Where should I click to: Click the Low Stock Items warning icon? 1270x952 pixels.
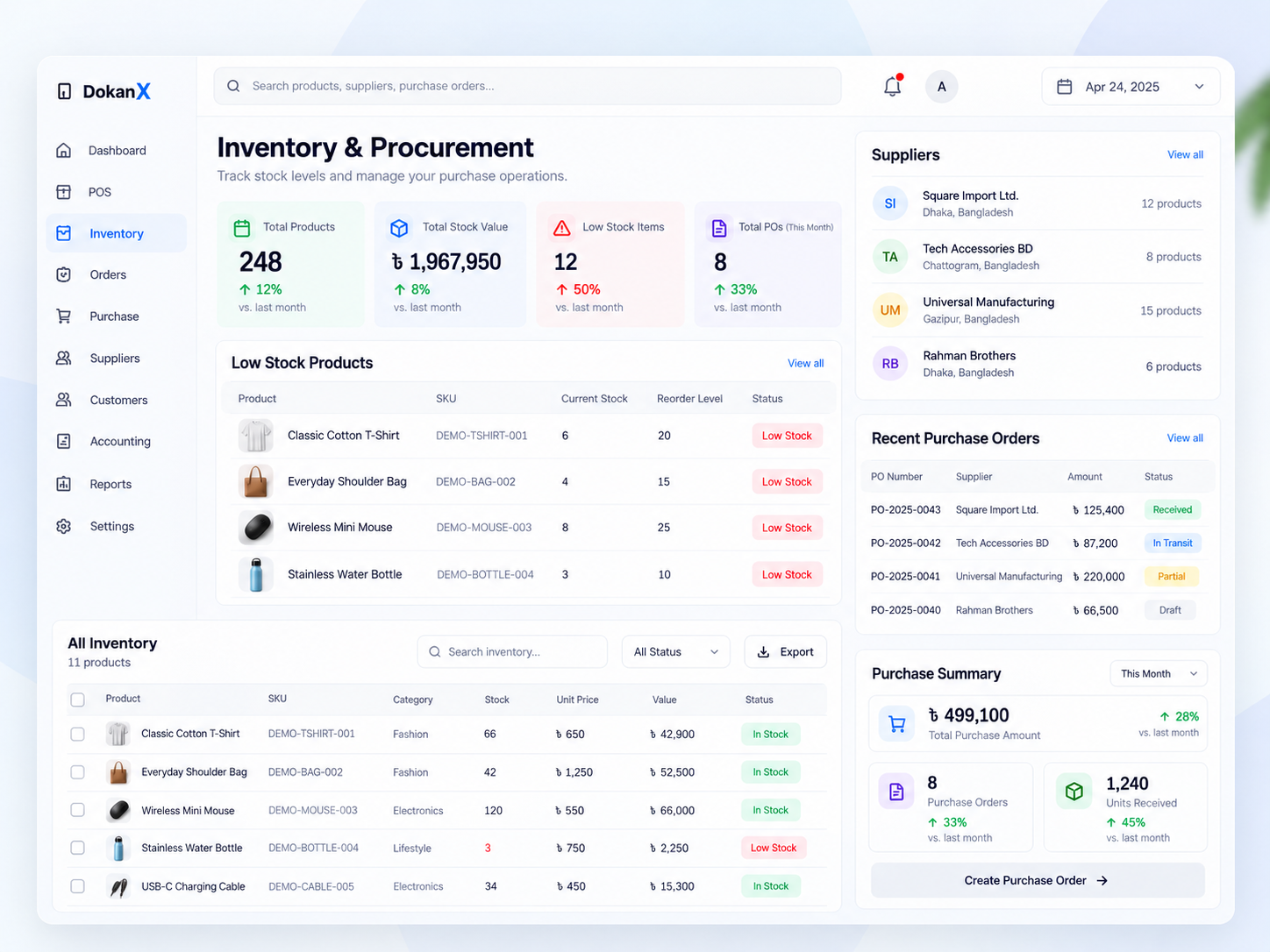pos(562,228)
